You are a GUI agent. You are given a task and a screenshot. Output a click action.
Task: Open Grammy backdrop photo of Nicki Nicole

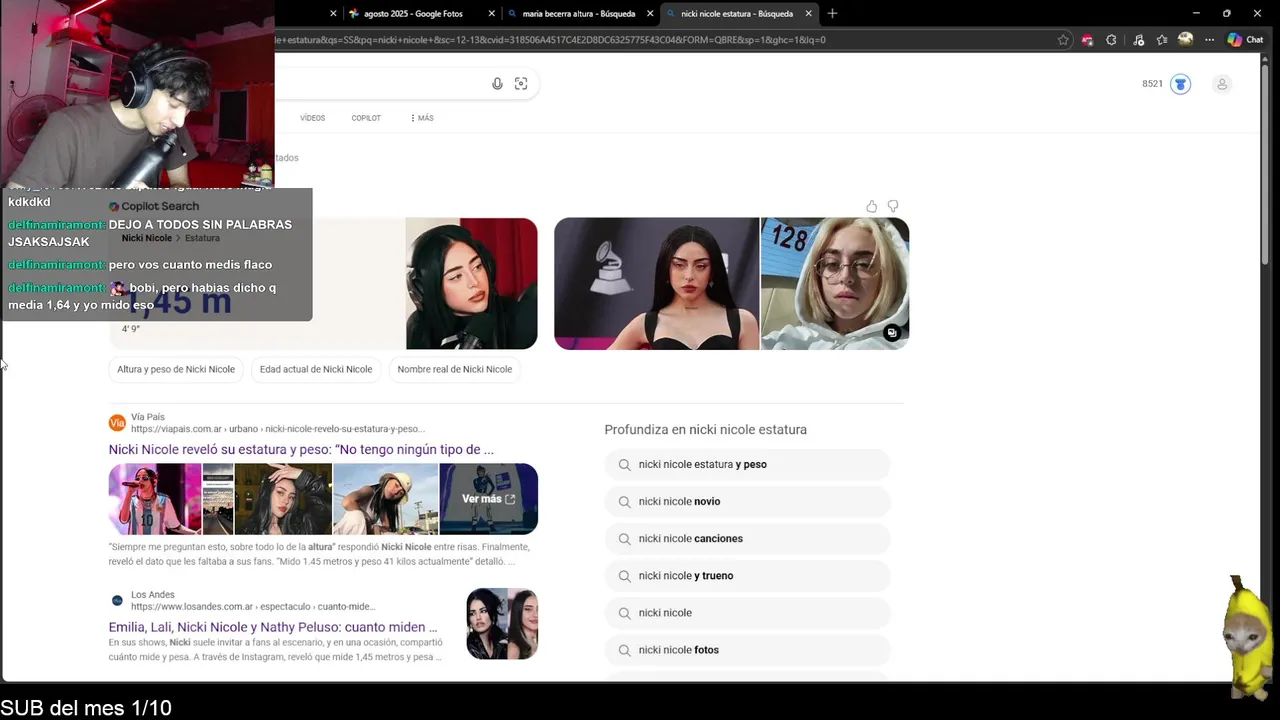pos(656,284)
